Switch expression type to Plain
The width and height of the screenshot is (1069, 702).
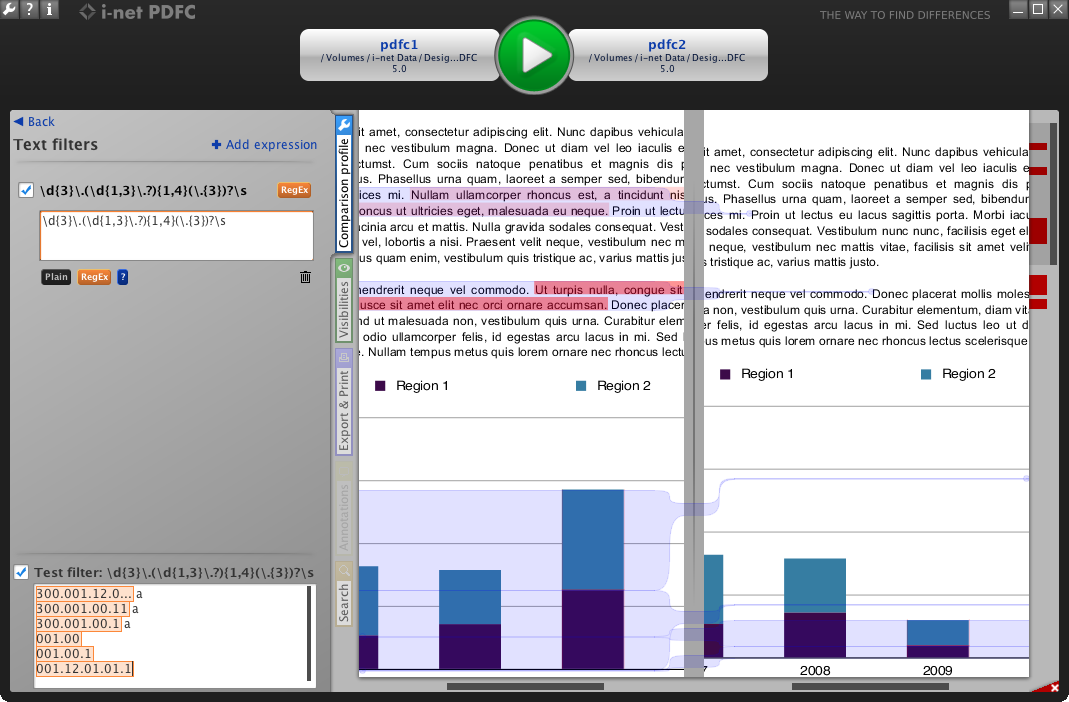pos(56,277)
